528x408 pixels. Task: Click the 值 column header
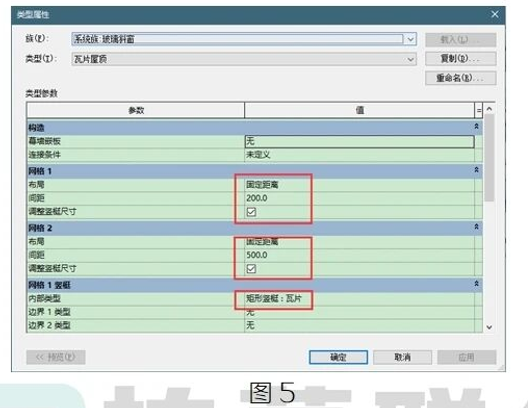click(359, 110)
